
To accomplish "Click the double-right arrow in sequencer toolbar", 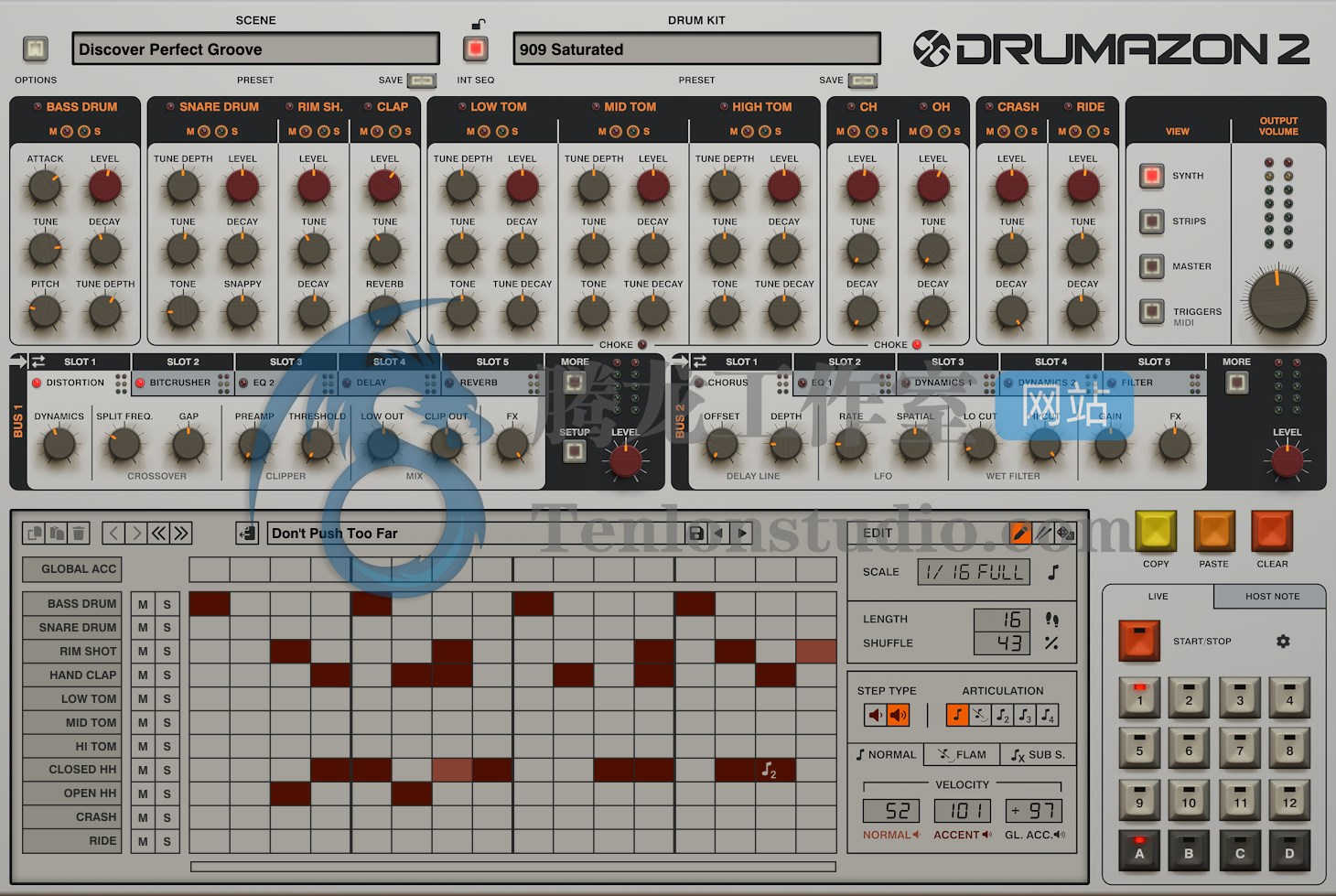I will (x=181, y=533).
